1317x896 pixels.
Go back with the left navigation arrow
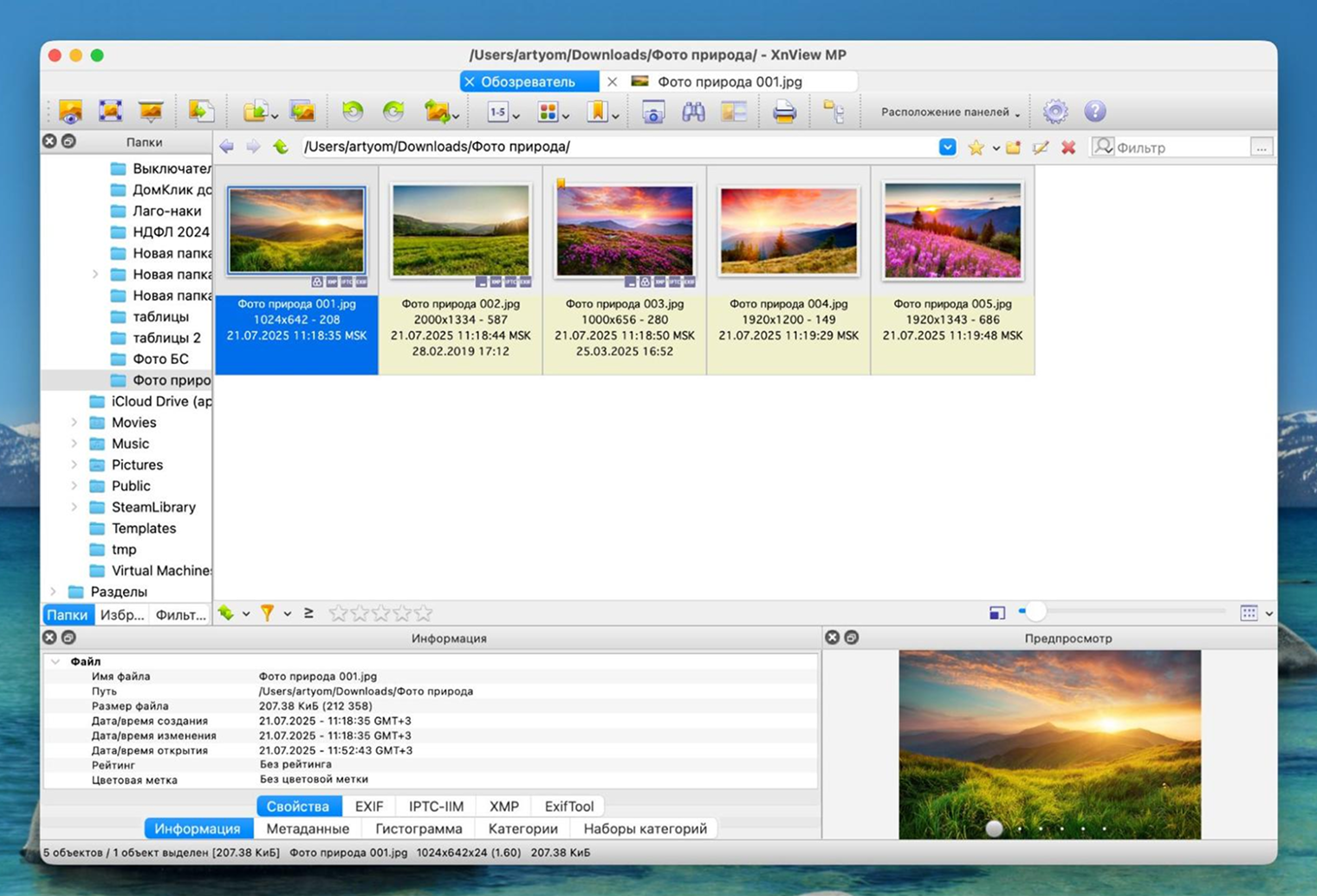point(227,146)
